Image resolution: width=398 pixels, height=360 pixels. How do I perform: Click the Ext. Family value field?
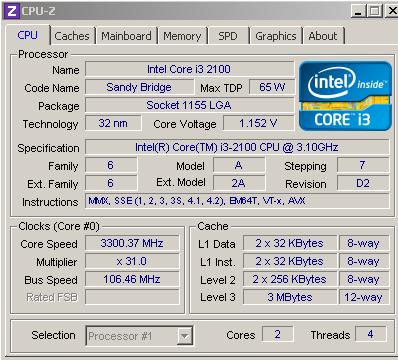click(111, 183)
